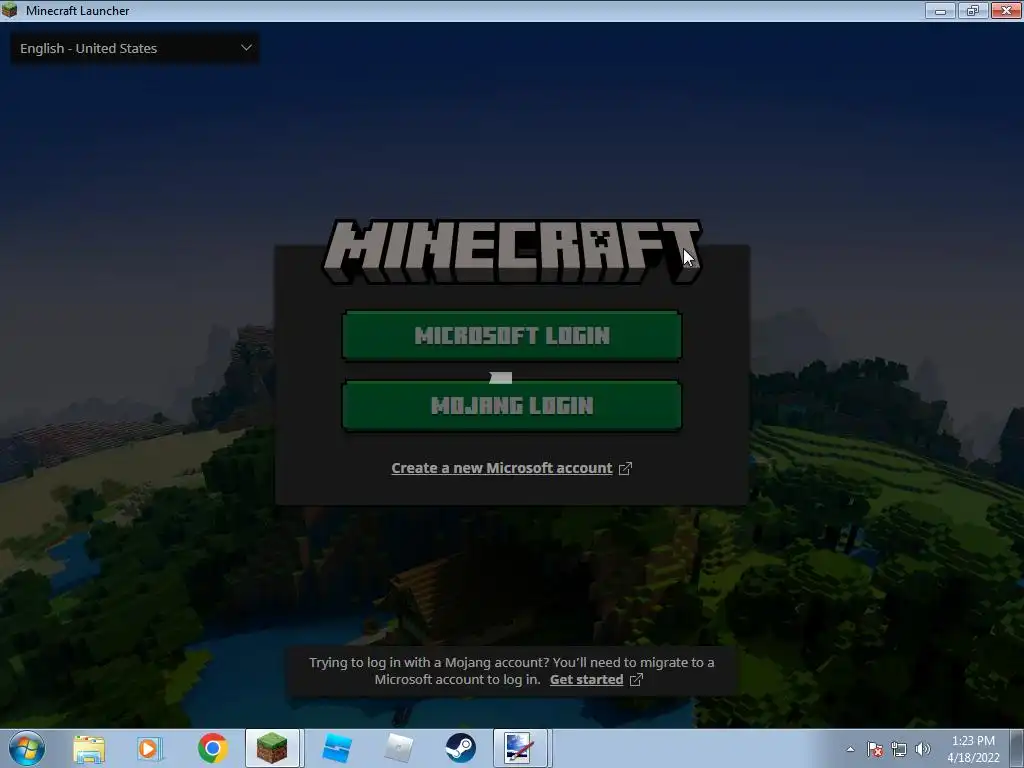
Task: Select Minecraft Launcher grass block taskbar icon
Action: coord(272,748)
